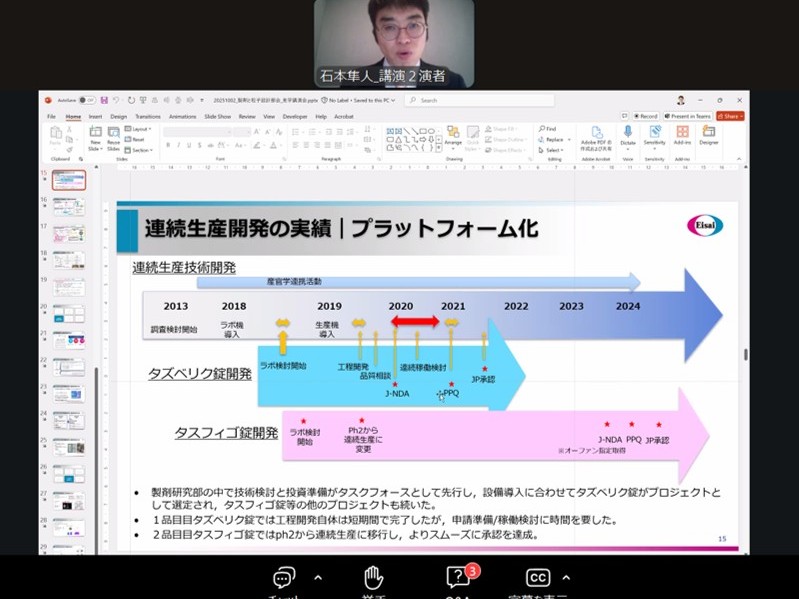Open the Select dropdown in Editing group
799x599 pixels.
pos(553,150)
